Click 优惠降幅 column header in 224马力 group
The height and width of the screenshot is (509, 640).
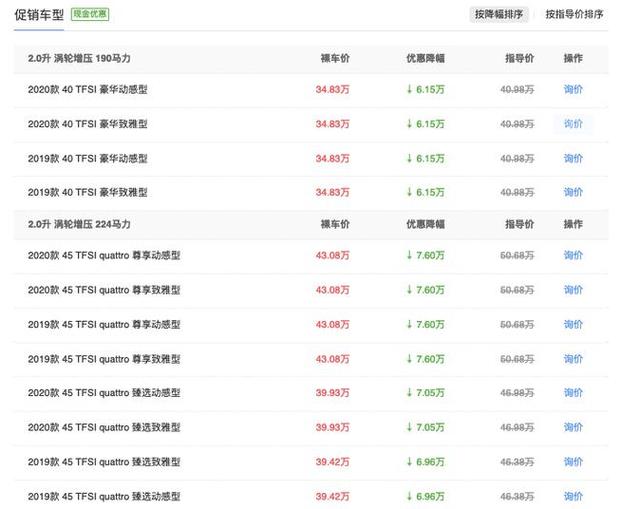point(425,224)
